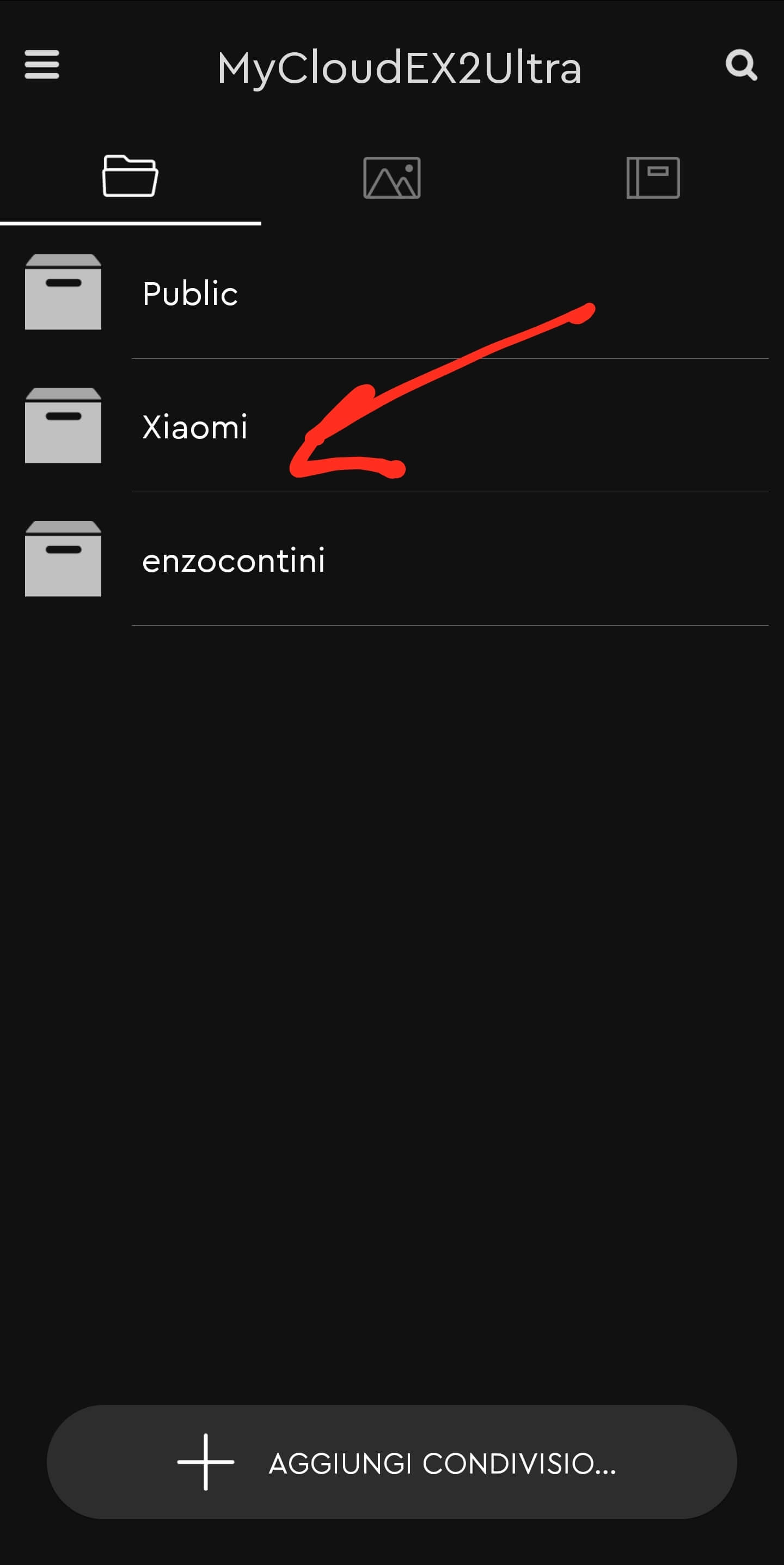This screenshot has height=1565, width=784.
Task: Click the white underline beneath the files tab
Action: [x=131, y=224]
